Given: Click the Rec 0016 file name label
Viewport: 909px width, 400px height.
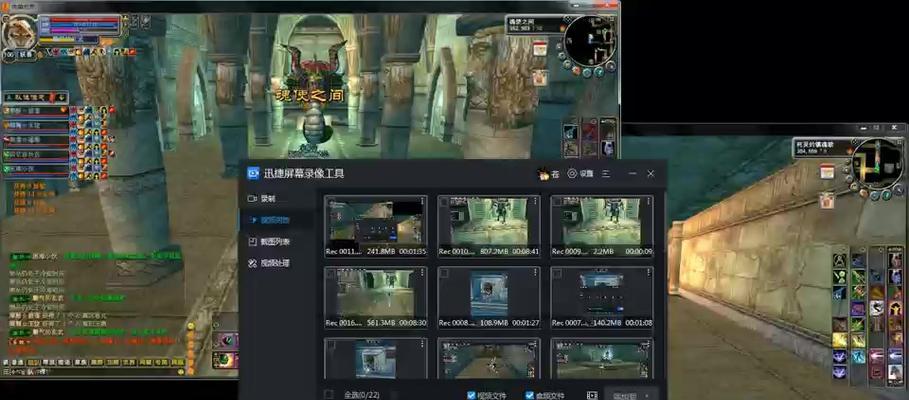Looking at the screenshot, I should pos(344,323).
